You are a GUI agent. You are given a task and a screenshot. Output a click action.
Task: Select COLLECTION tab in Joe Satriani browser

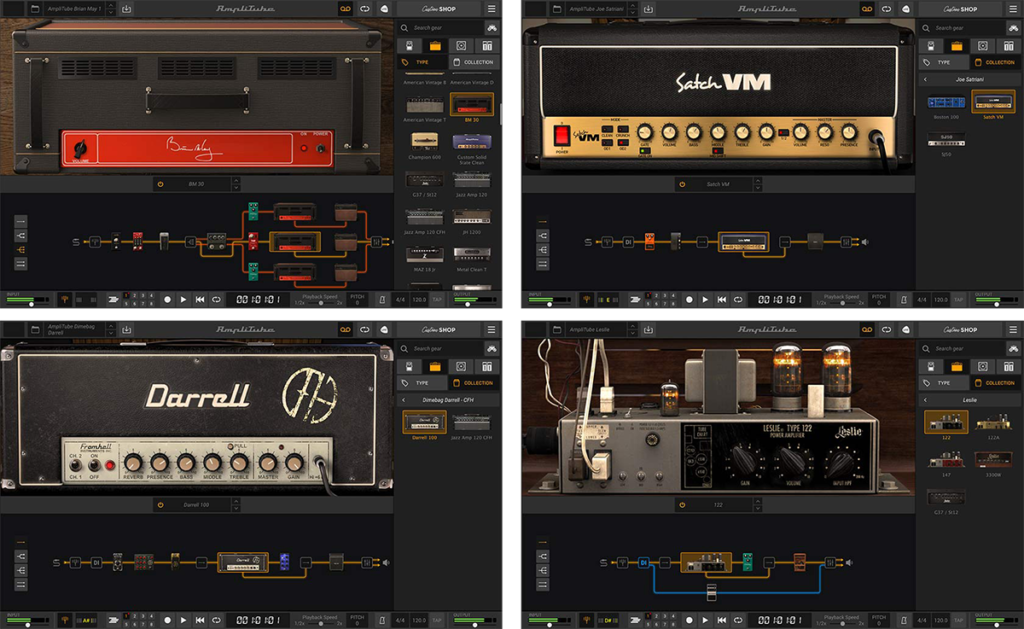click(x=995, y=62)
